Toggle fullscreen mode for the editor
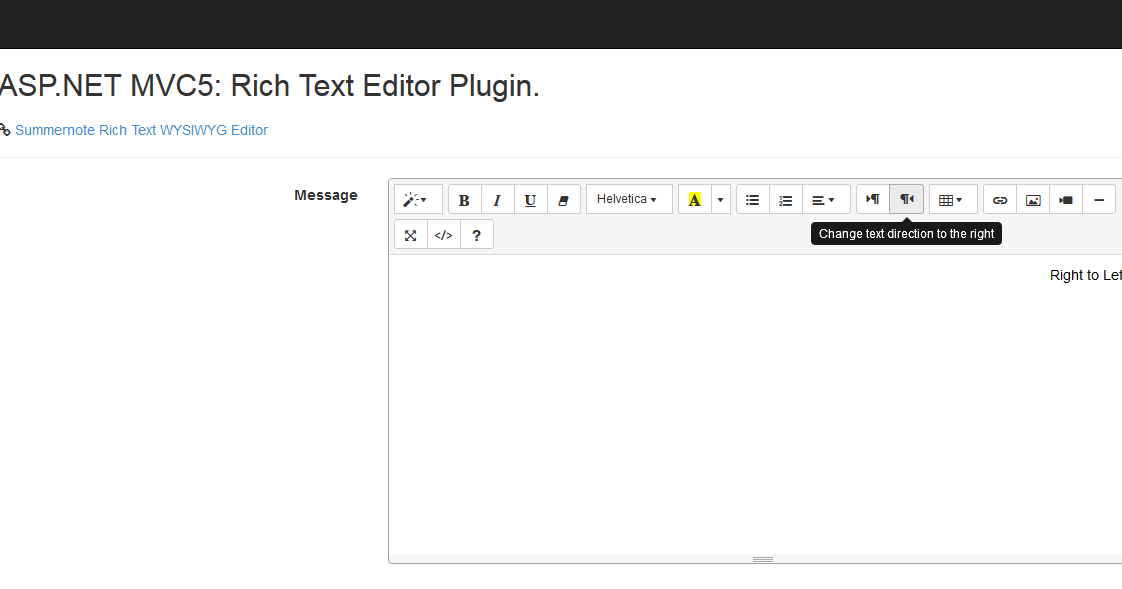 click(410, 234)
